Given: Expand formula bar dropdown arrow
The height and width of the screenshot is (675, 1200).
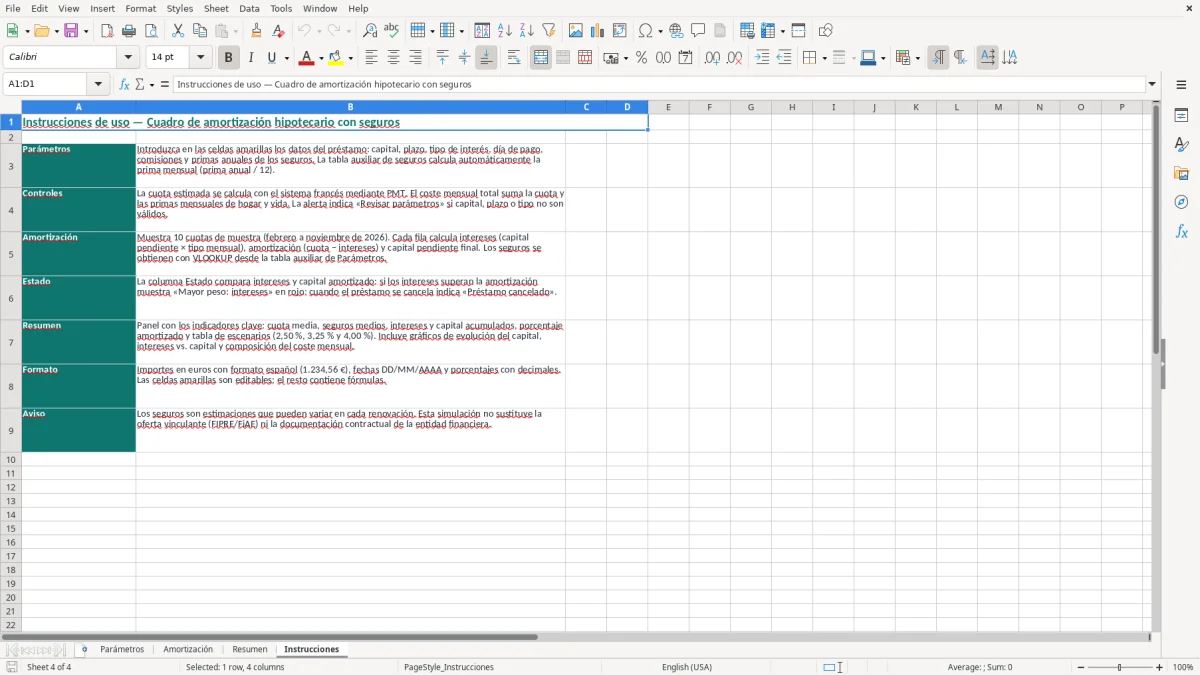Looking at the screenshot, I should [x=1153, y=85].
